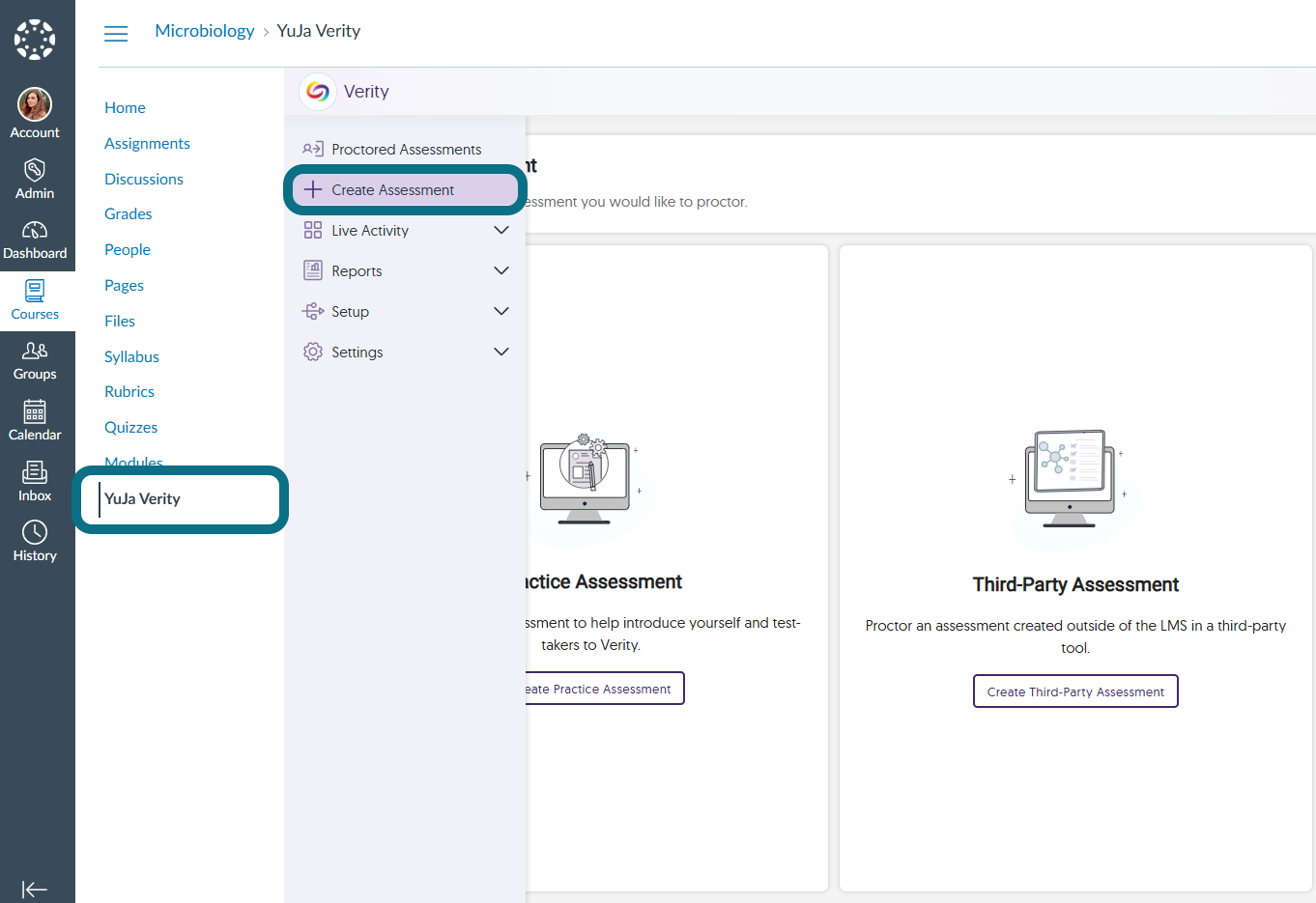1316x903 pixels.
Task: Open the Courses book icon
Action: [35, 291]
